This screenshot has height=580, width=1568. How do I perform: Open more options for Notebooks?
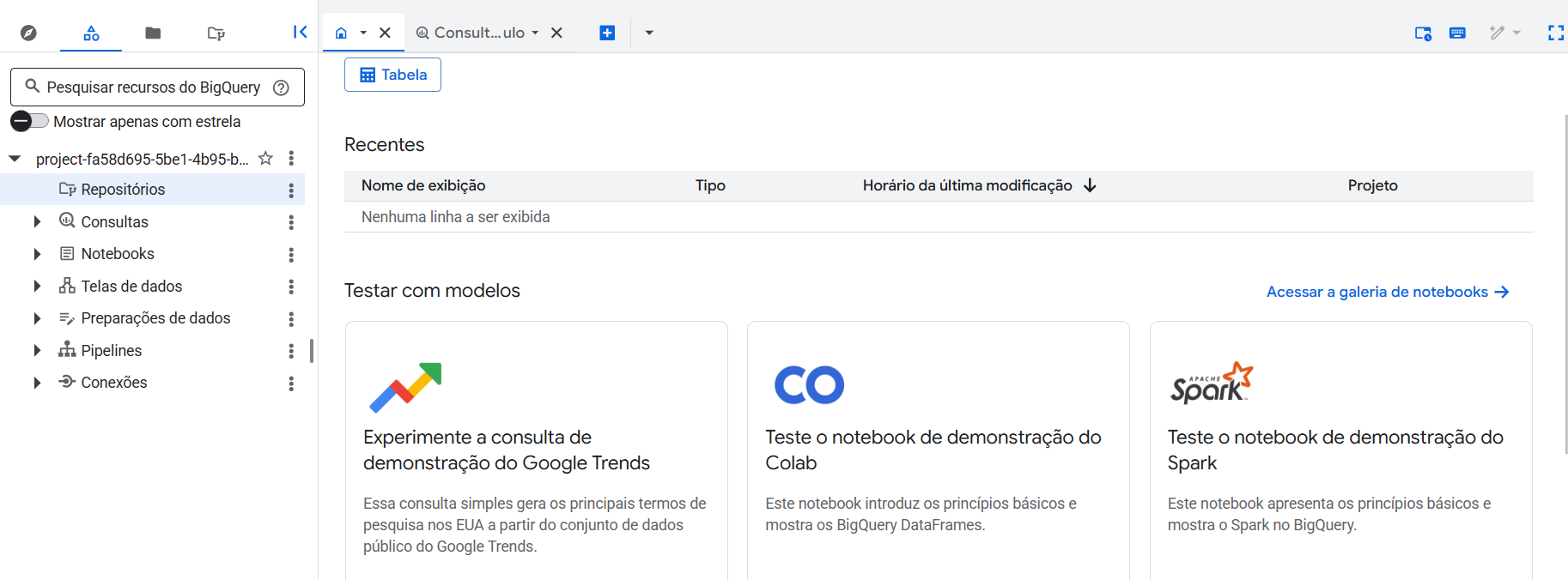(x=291, y=255)
